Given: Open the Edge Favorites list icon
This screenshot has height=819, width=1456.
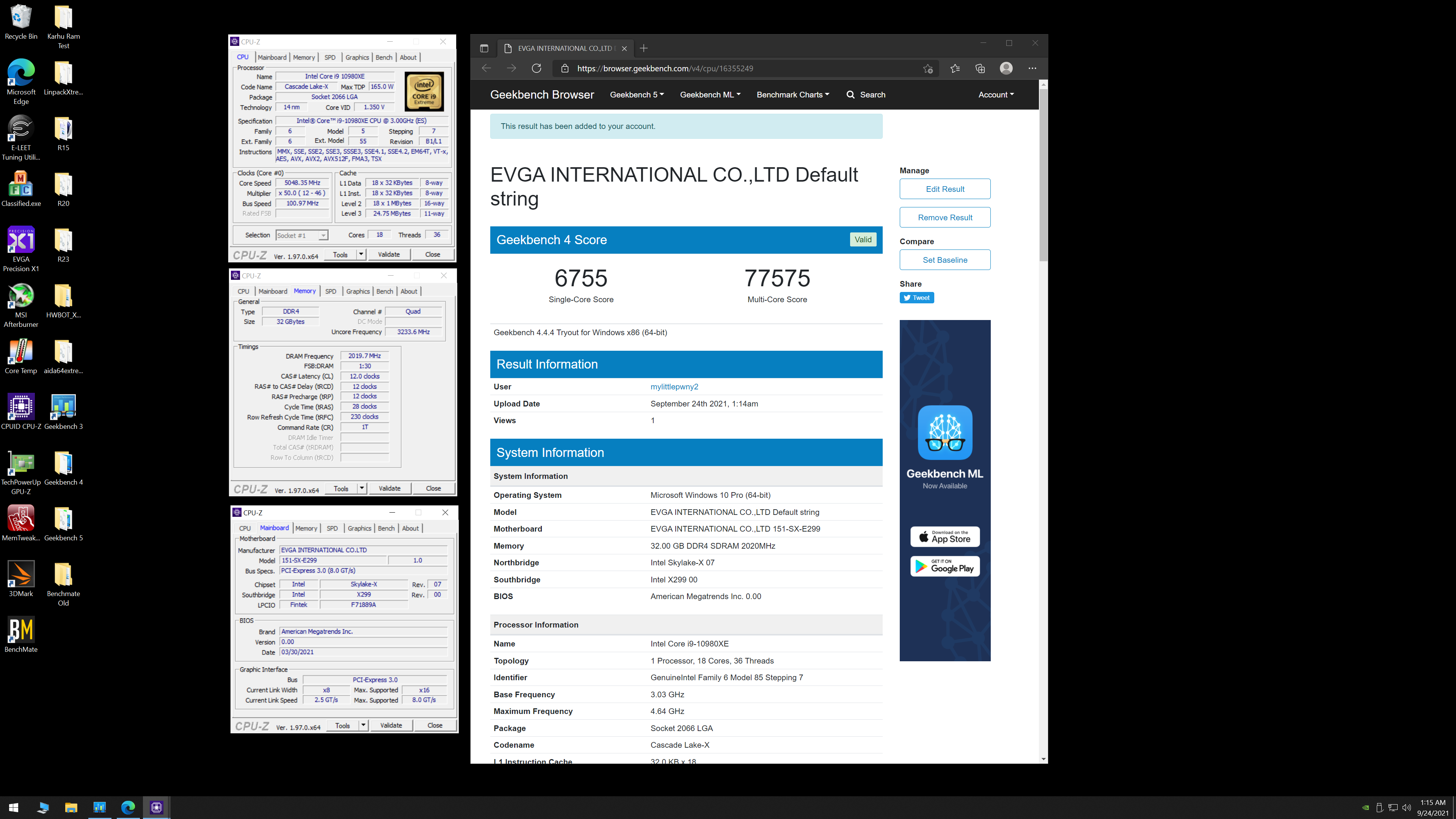Looking at the screenshot, I should 955,68.
